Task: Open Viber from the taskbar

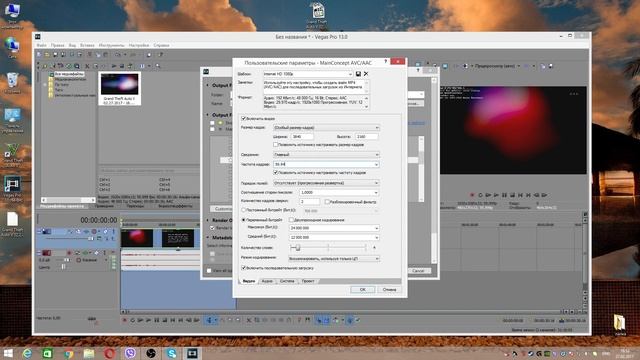Action: point(130,353)
